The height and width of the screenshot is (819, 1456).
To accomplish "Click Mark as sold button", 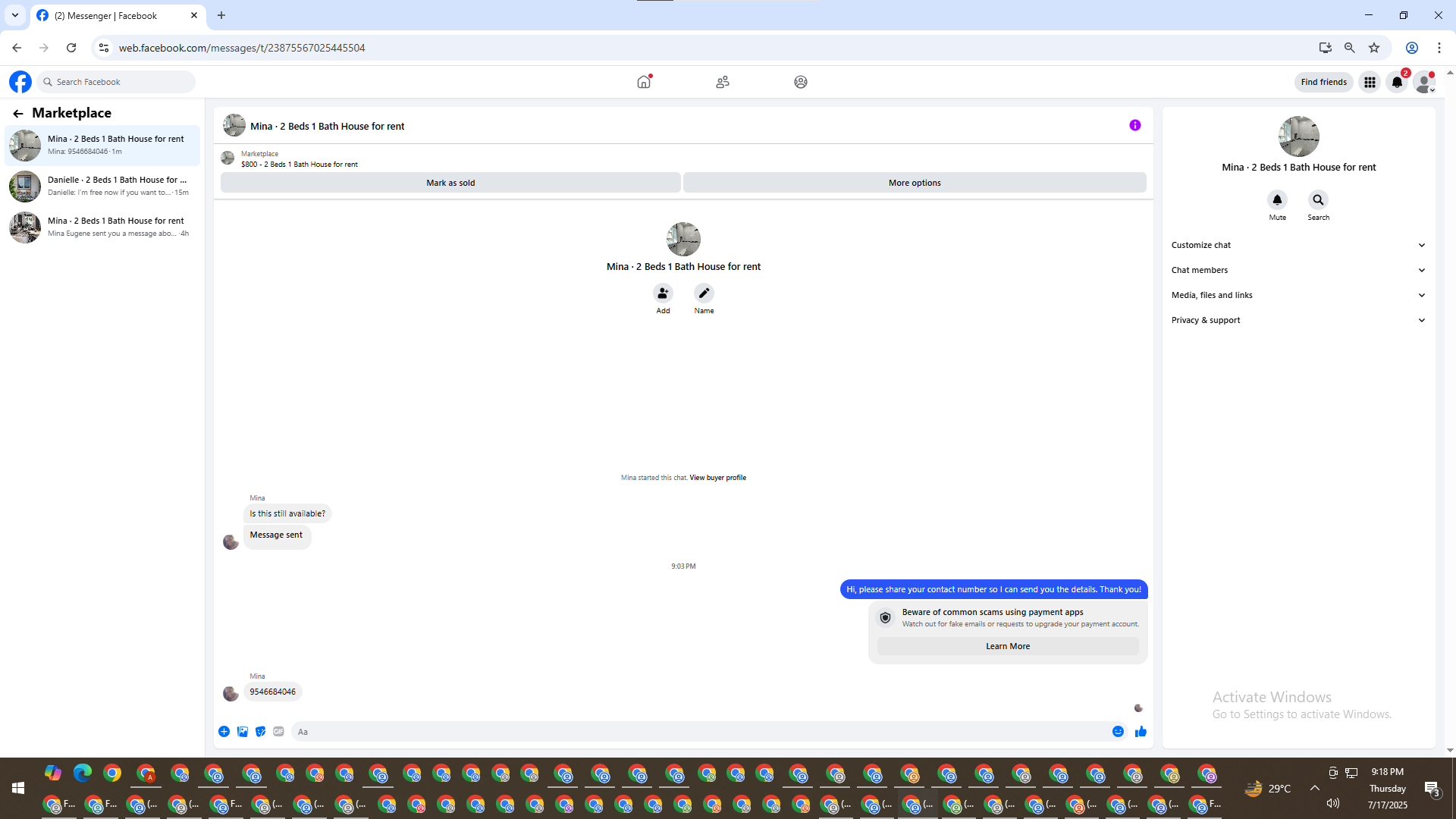I will point(450,183).
